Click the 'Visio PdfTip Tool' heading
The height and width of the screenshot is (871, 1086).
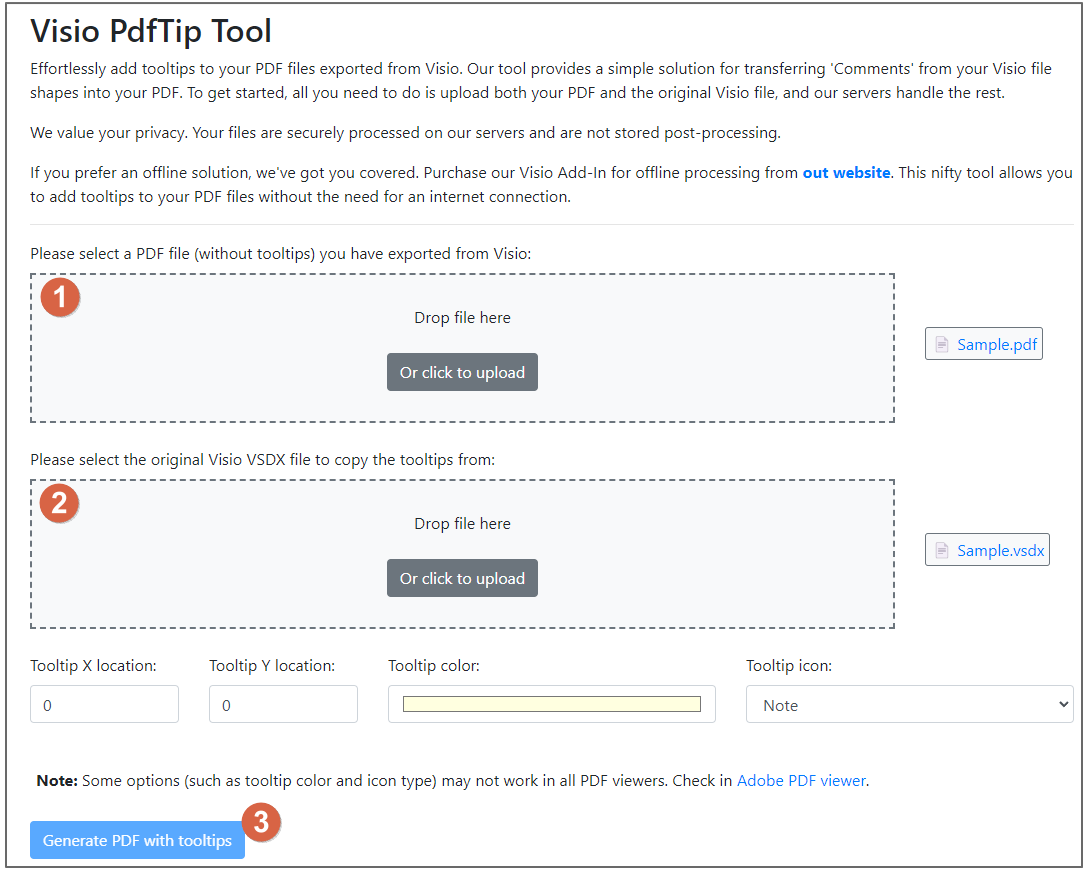pyautogui.click(x=151, y=31)
